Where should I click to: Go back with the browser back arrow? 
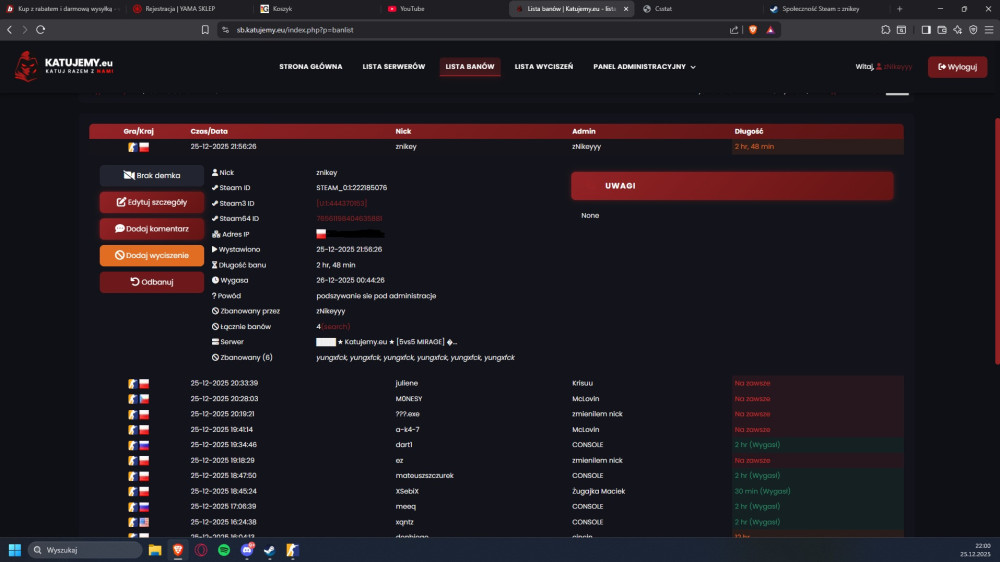pos(10,30)
